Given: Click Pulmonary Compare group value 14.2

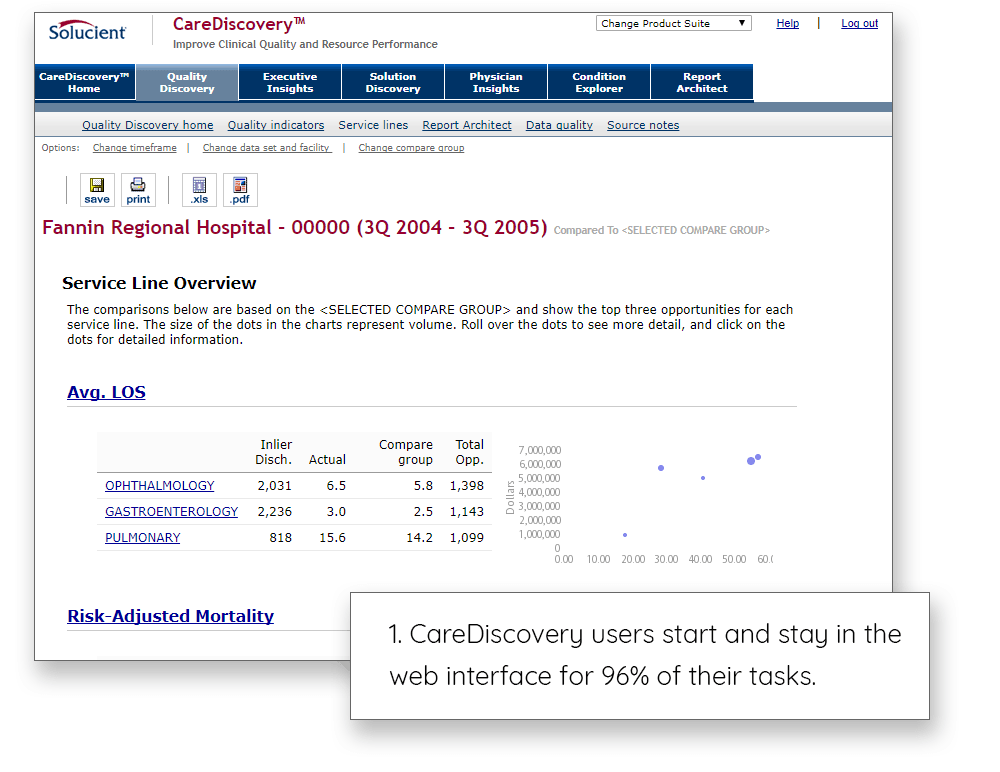Looking at the screenshot, I should 419,538.
